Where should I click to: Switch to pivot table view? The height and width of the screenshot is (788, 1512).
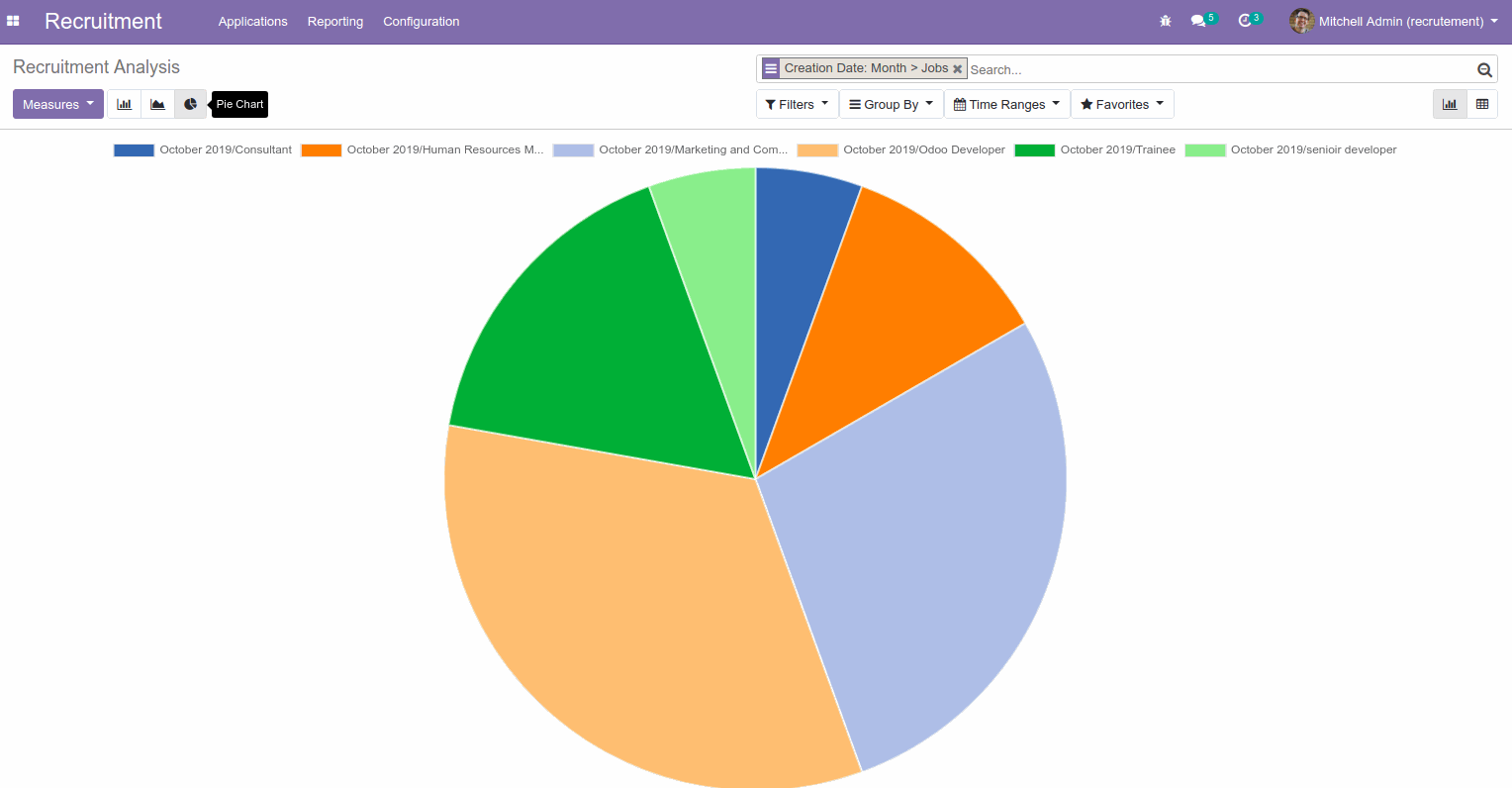pyautogui.click(x=1482, y=104)
